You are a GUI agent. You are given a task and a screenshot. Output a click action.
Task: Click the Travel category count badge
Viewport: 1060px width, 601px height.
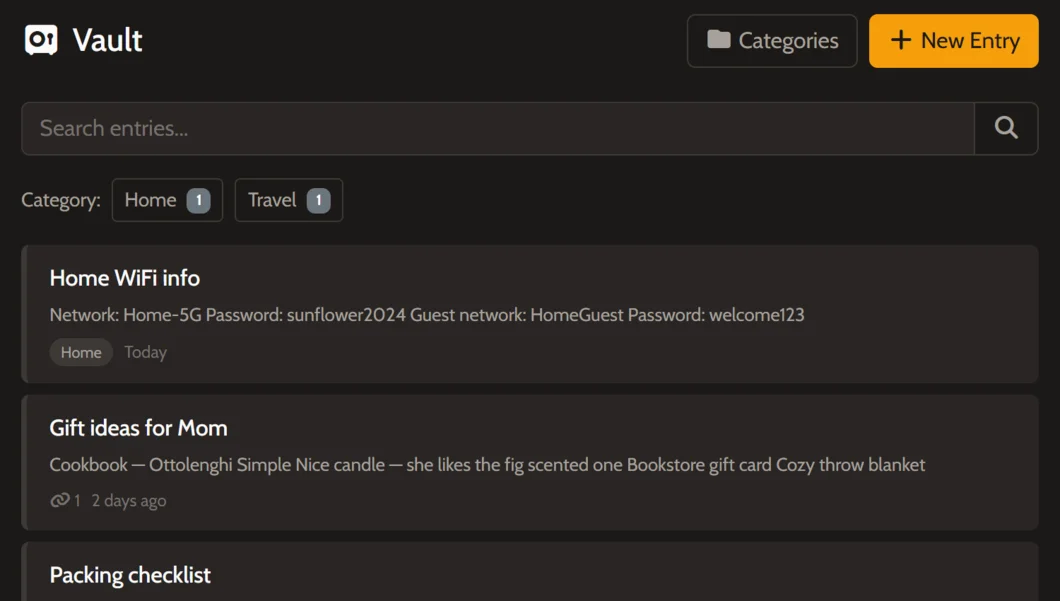pos(318,200)
